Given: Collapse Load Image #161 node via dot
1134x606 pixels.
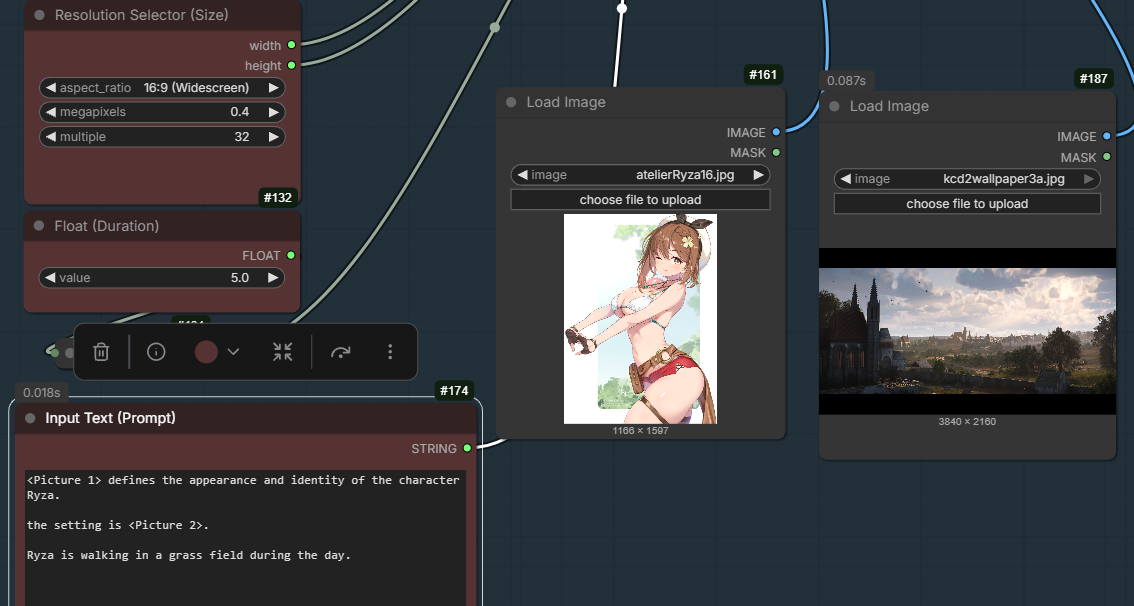Looking at the screenshot, I should 511,102.
